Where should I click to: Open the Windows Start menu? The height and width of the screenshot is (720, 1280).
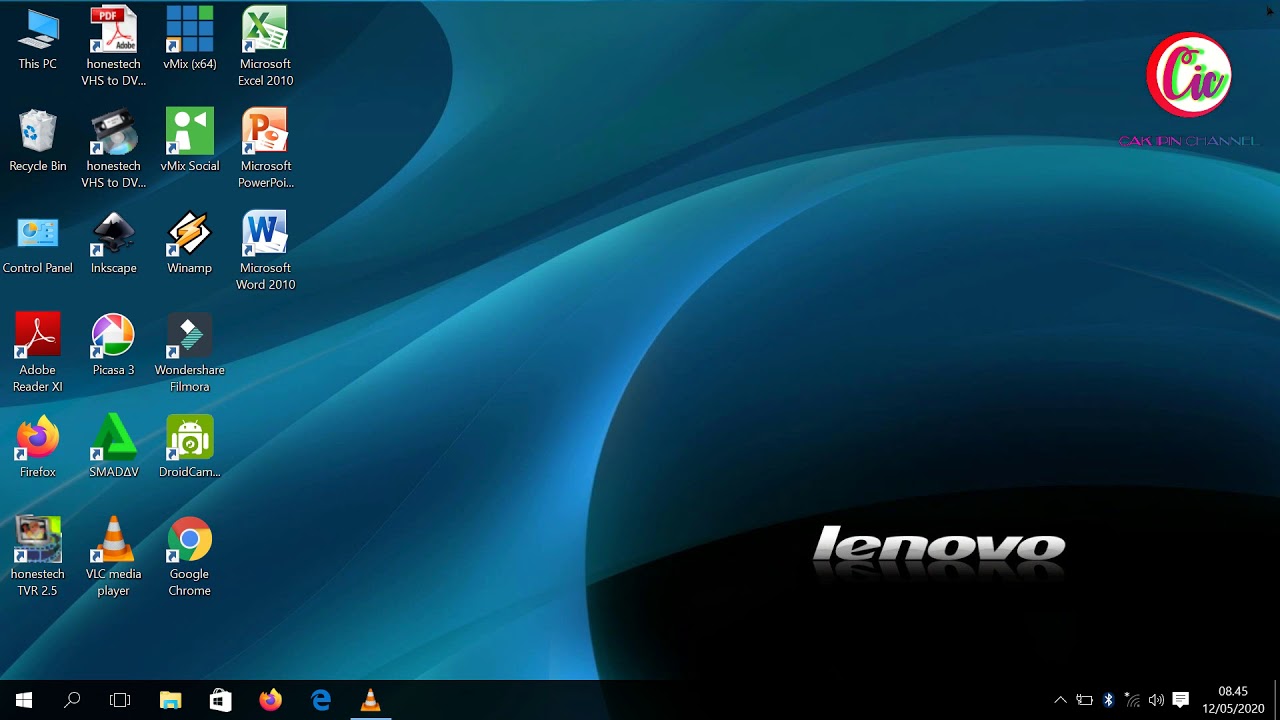[x=24, y=700]
